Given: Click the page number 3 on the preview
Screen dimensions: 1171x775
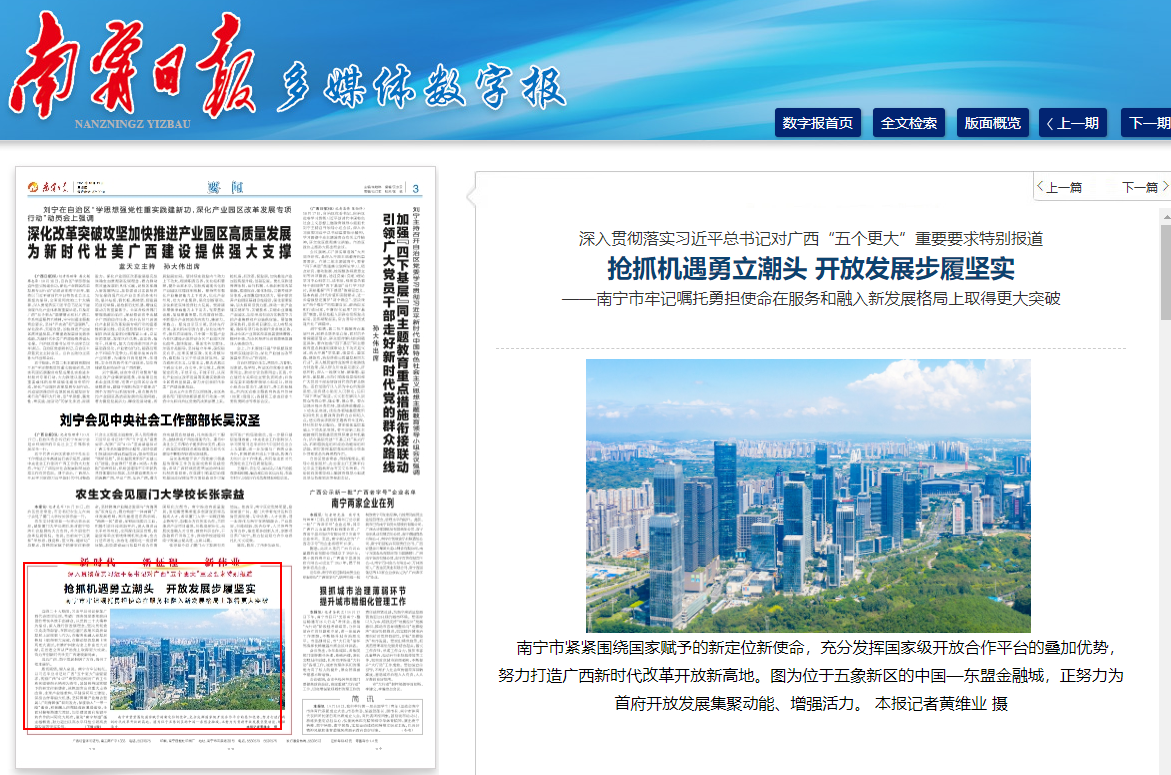Looking at the screenshot, I should [416, 189].
